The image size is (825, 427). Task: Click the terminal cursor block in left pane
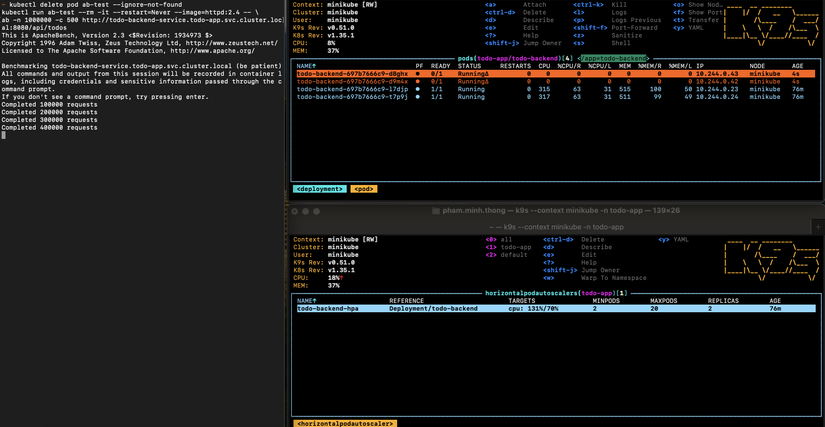tap(4, 135)
